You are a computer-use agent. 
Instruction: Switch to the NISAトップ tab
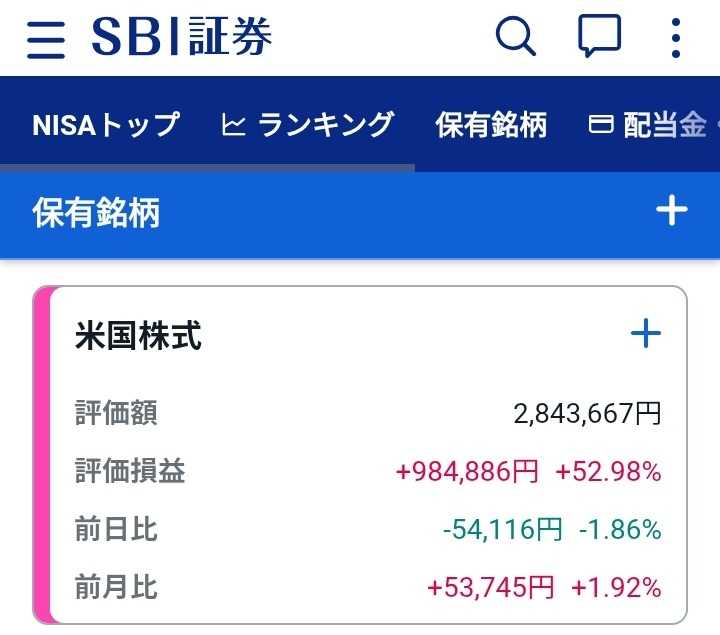(105, 125)
